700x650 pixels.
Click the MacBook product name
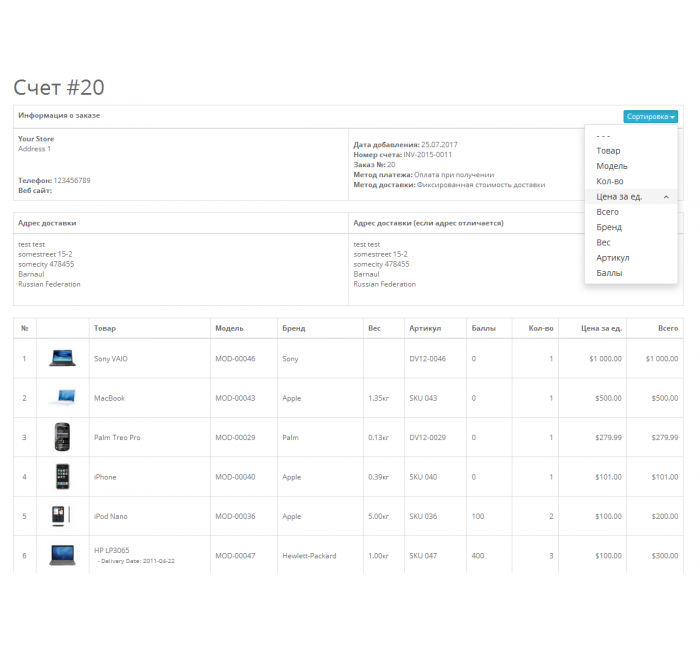(x=109, y=398)
